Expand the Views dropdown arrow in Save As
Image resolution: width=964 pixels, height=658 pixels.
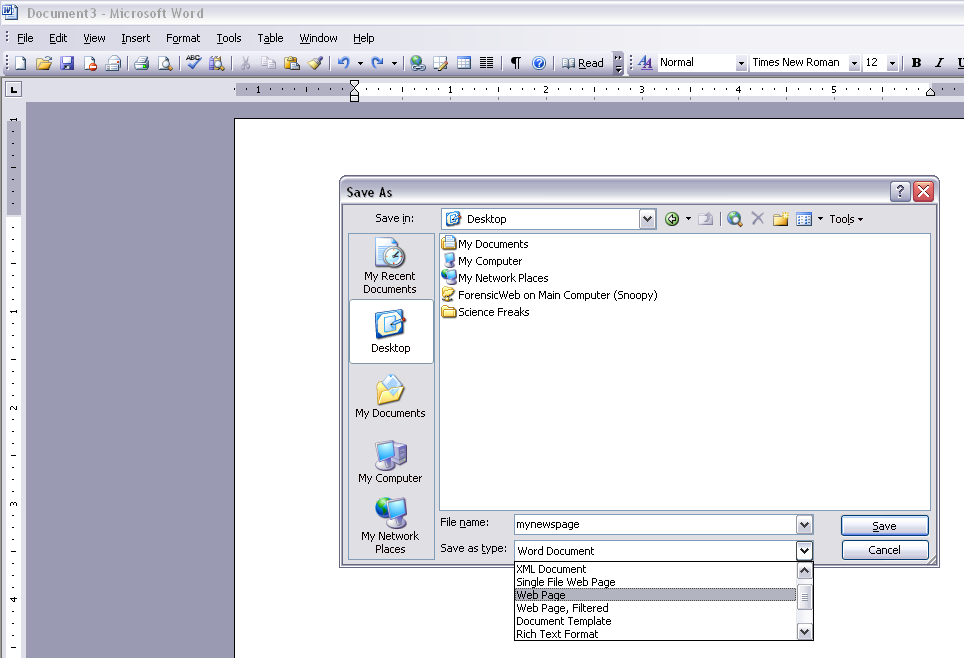(820, 219)
